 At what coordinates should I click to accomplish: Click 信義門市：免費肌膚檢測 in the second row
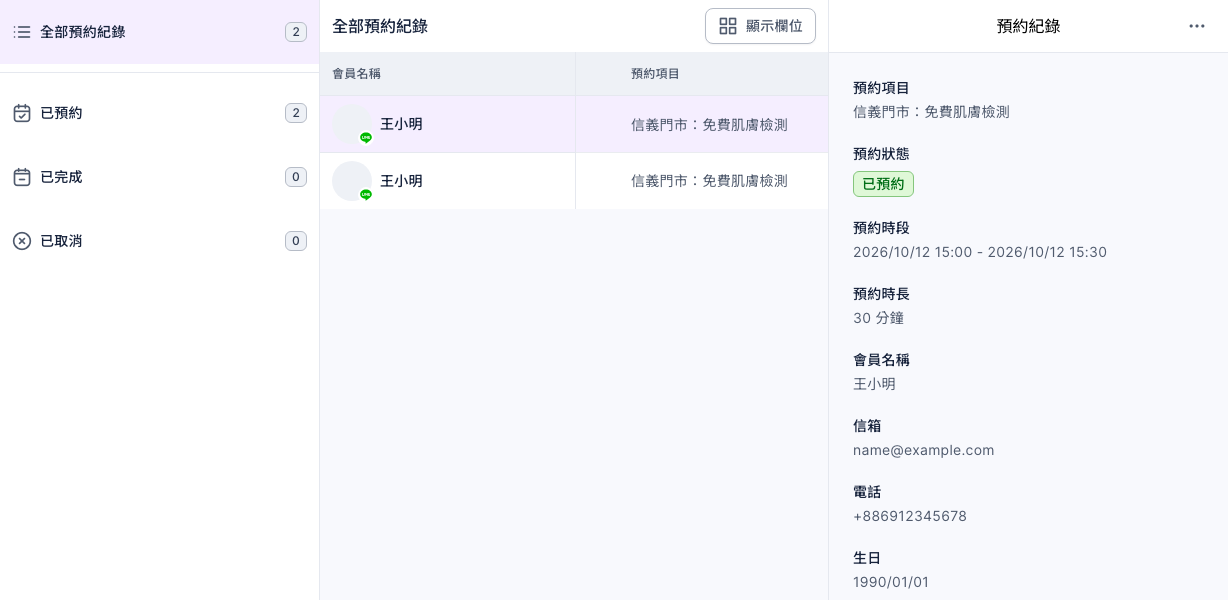pyautogui.click(x=709, y=181)
